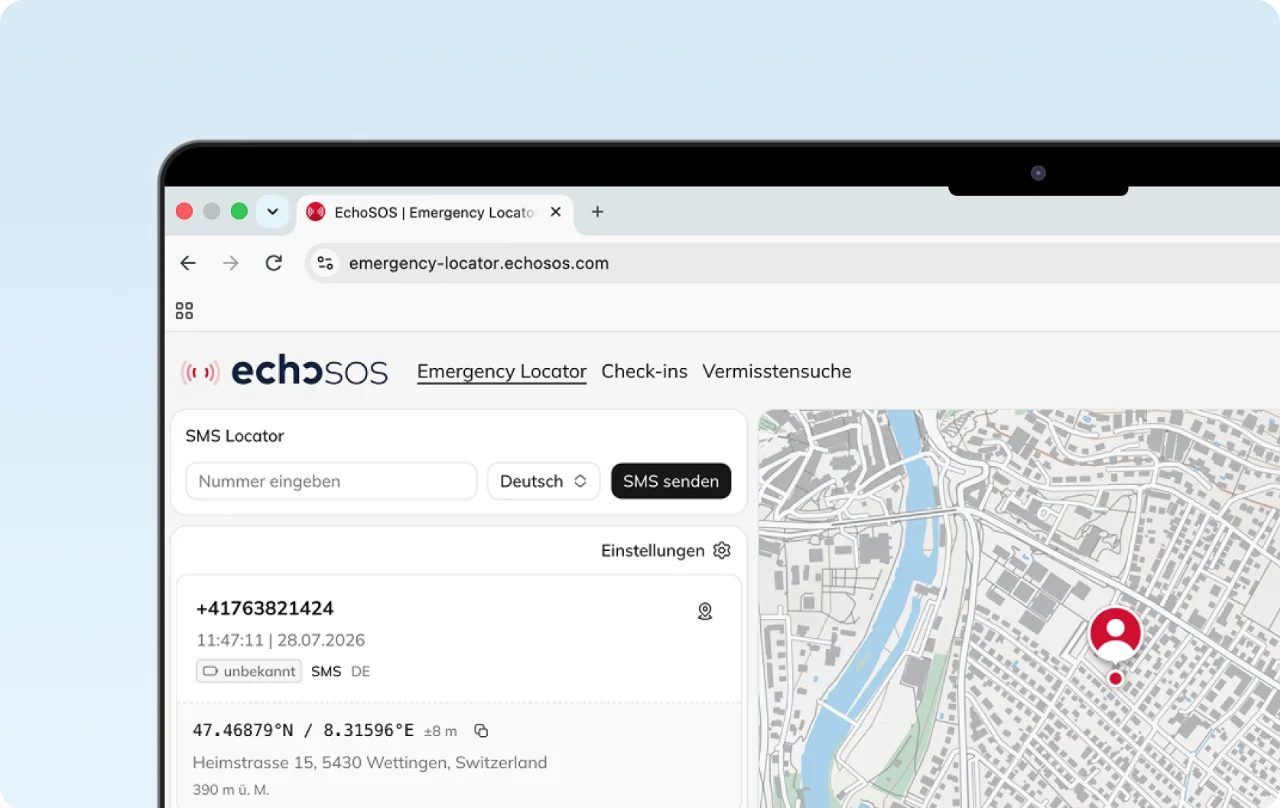Copy coordinates with the copy icon
Viewport: 1280px width, 808px height.
pyautogui.click(x=481, y=731)
